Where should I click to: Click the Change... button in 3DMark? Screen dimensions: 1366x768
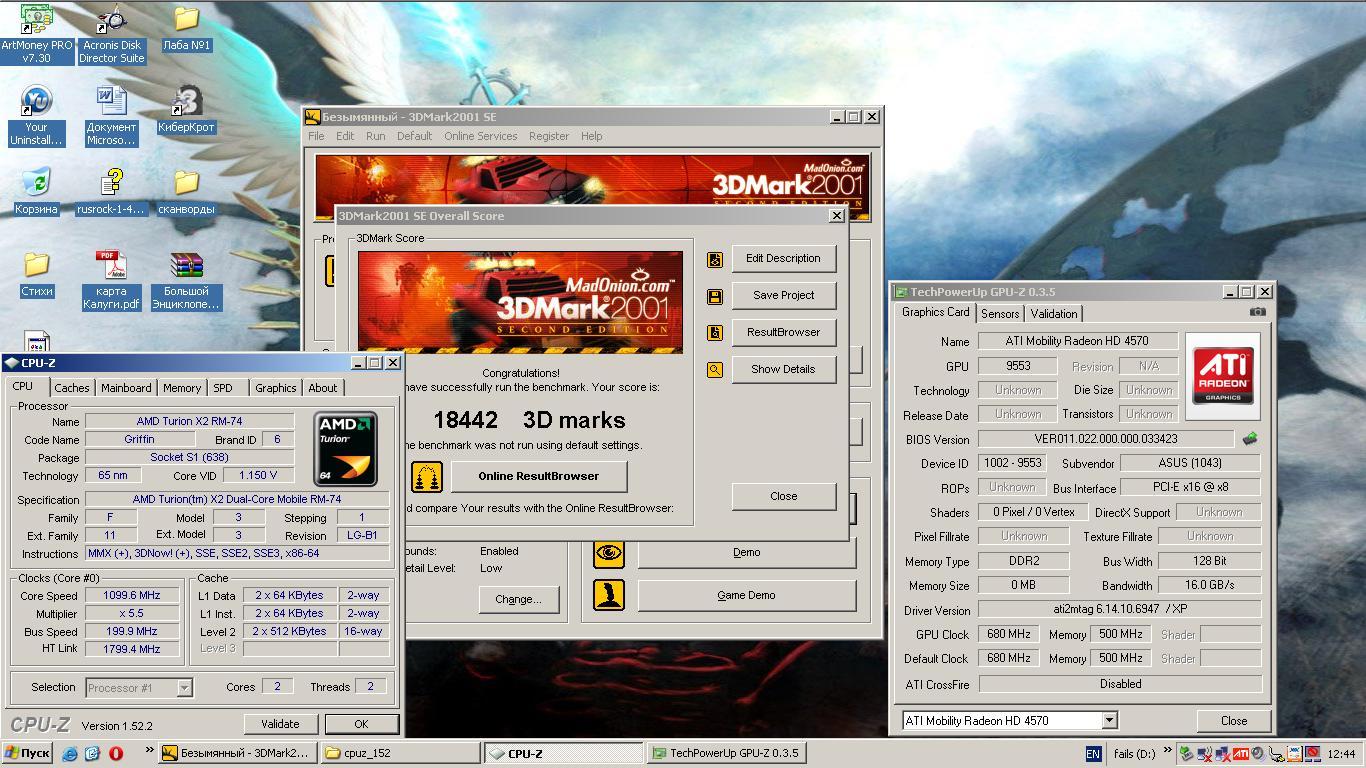click(518, 599)
